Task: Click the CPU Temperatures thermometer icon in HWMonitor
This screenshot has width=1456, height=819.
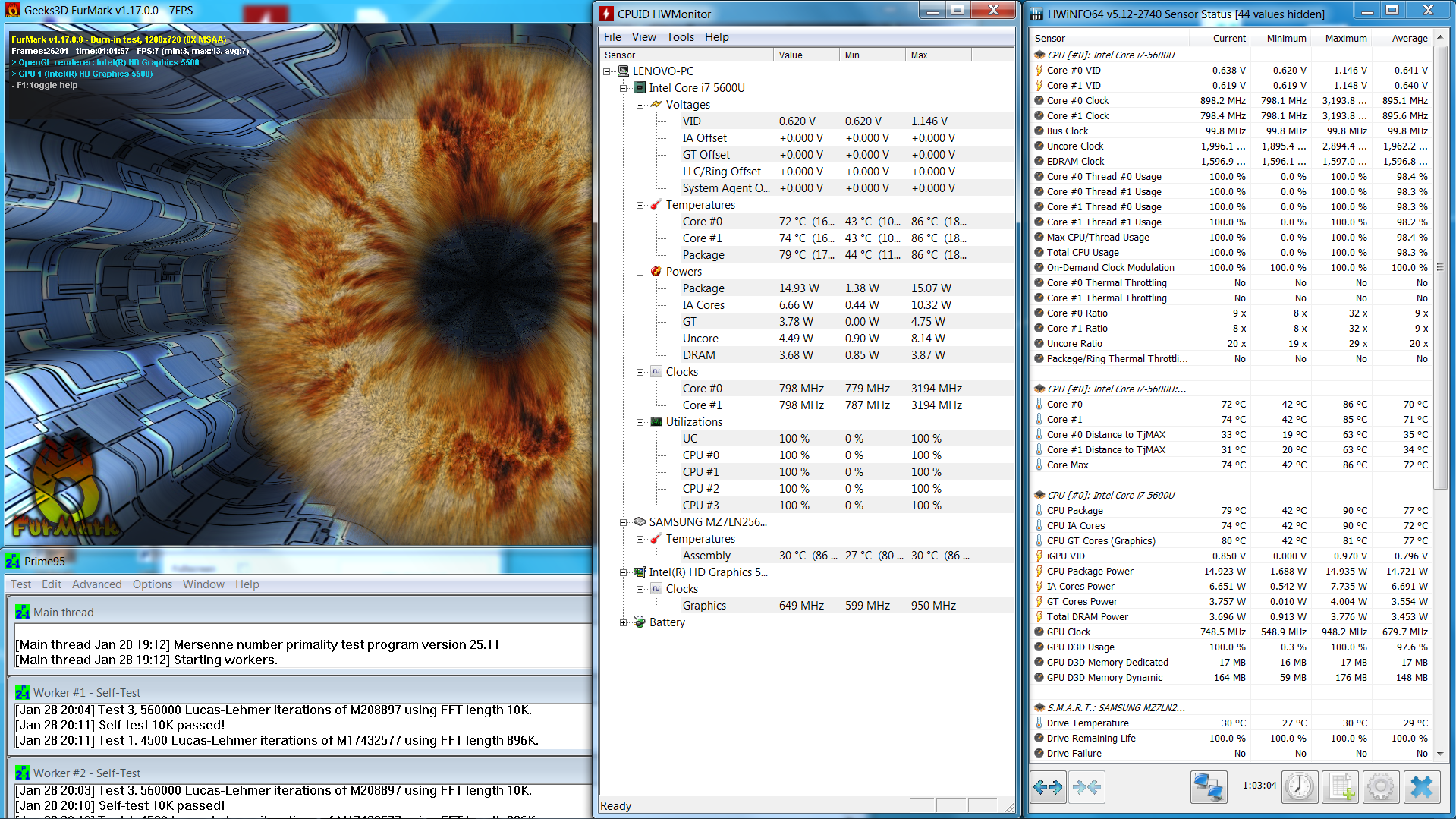Action: tap(656, 205)
